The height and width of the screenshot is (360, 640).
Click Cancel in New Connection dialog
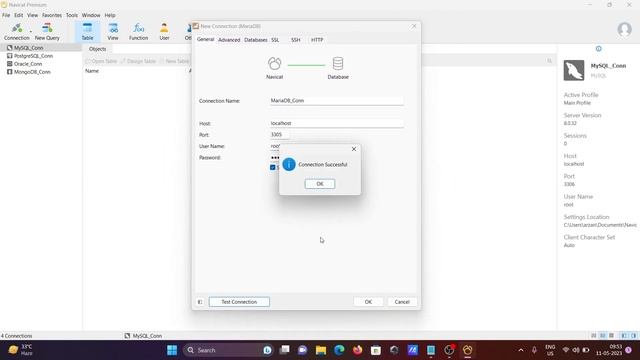pyautogui.click(x=402, y=302)
